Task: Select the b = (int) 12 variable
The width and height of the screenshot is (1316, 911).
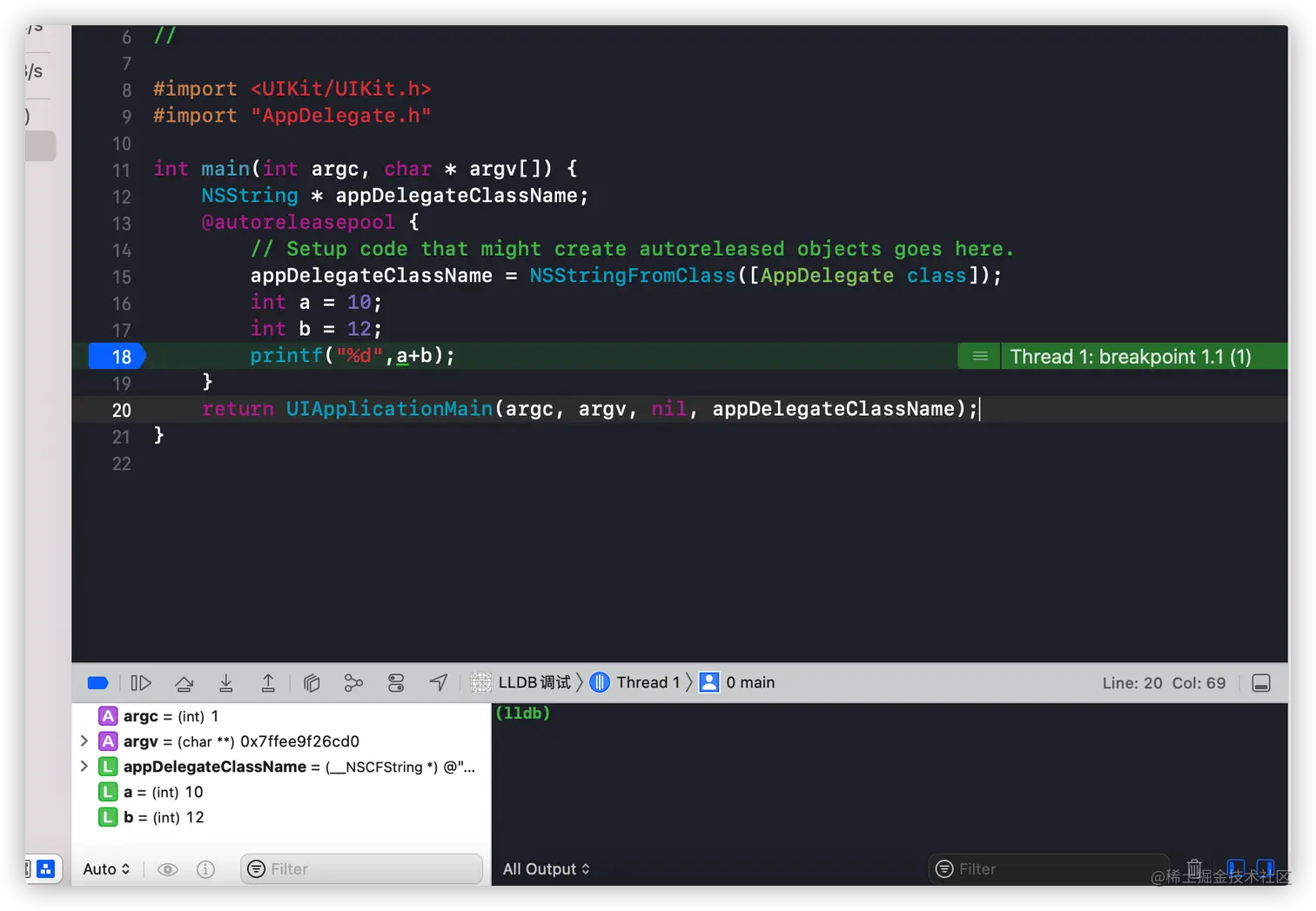Action: pyautogui.click(x=151, y=817)
